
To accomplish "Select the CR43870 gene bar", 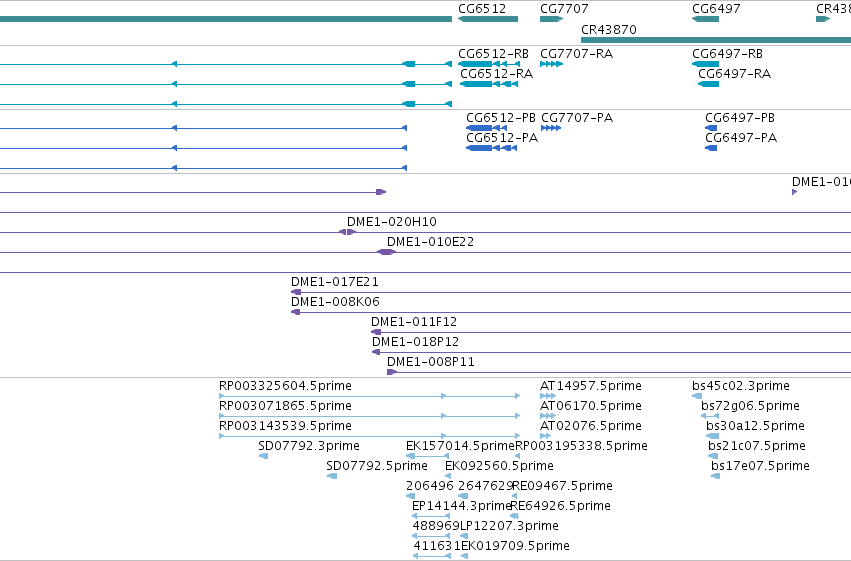I will [716, 40].
